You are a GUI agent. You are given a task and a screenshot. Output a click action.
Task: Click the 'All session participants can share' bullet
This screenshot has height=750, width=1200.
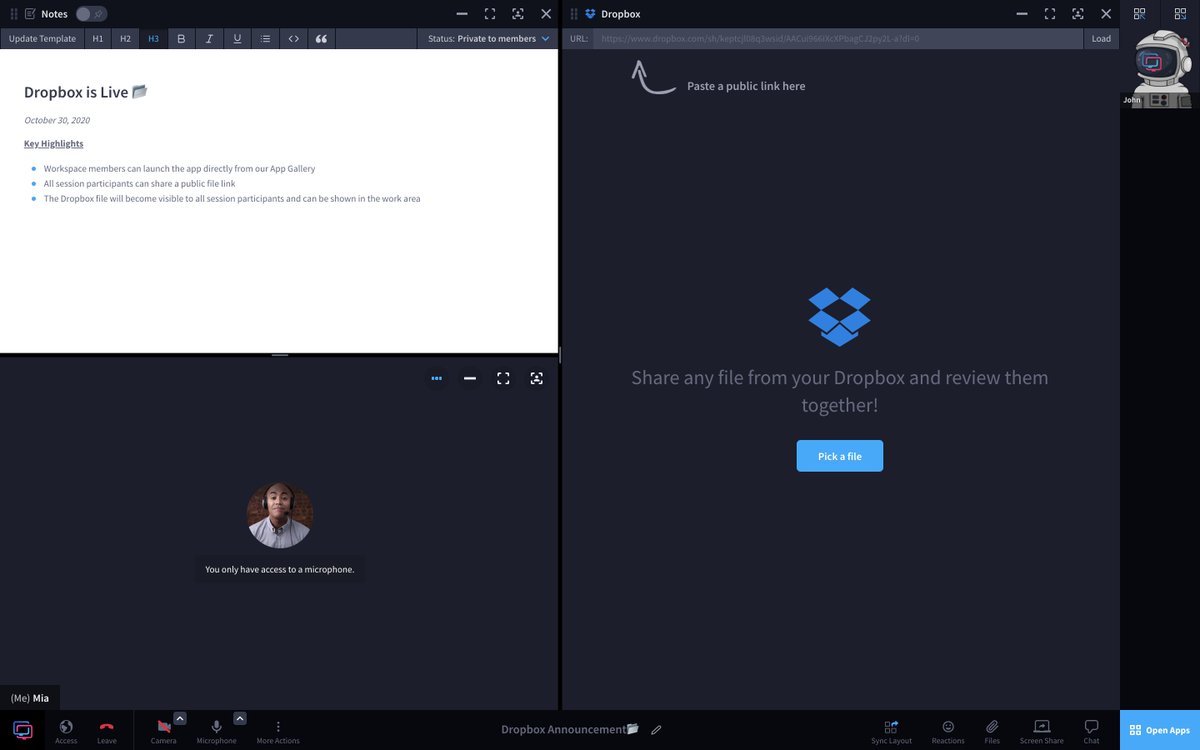[x=139, y=184]
